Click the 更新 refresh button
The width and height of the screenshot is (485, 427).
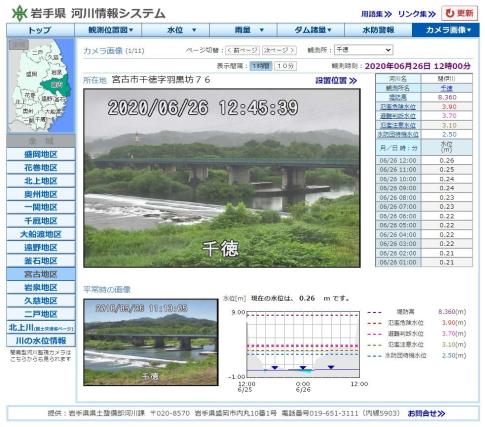coord(459,13)
